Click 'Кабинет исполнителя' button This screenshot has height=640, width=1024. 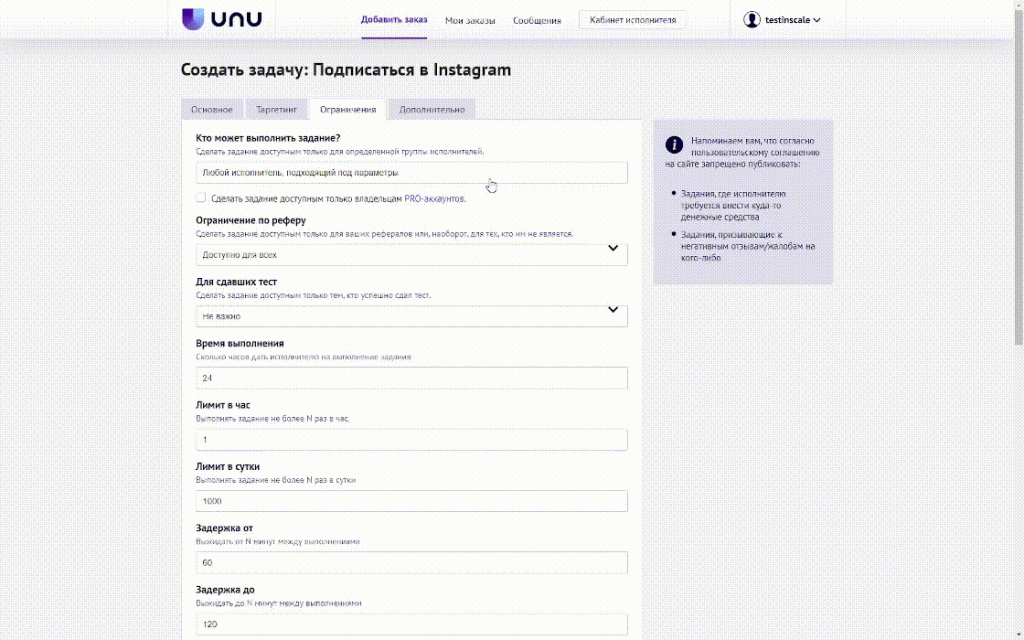pos(632,20)
